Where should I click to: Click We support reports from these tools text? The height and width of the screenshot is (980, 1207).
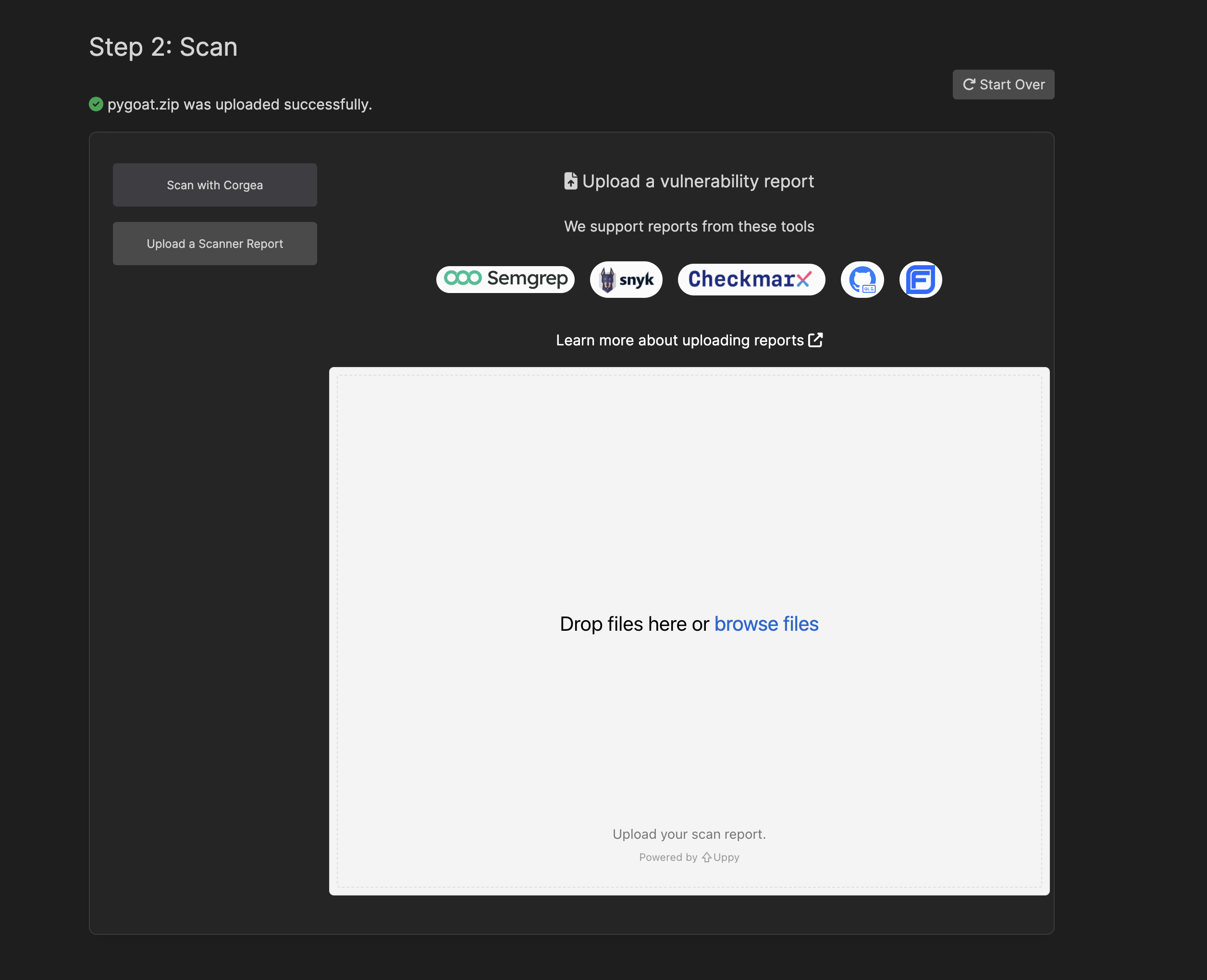tap(689, 226)
